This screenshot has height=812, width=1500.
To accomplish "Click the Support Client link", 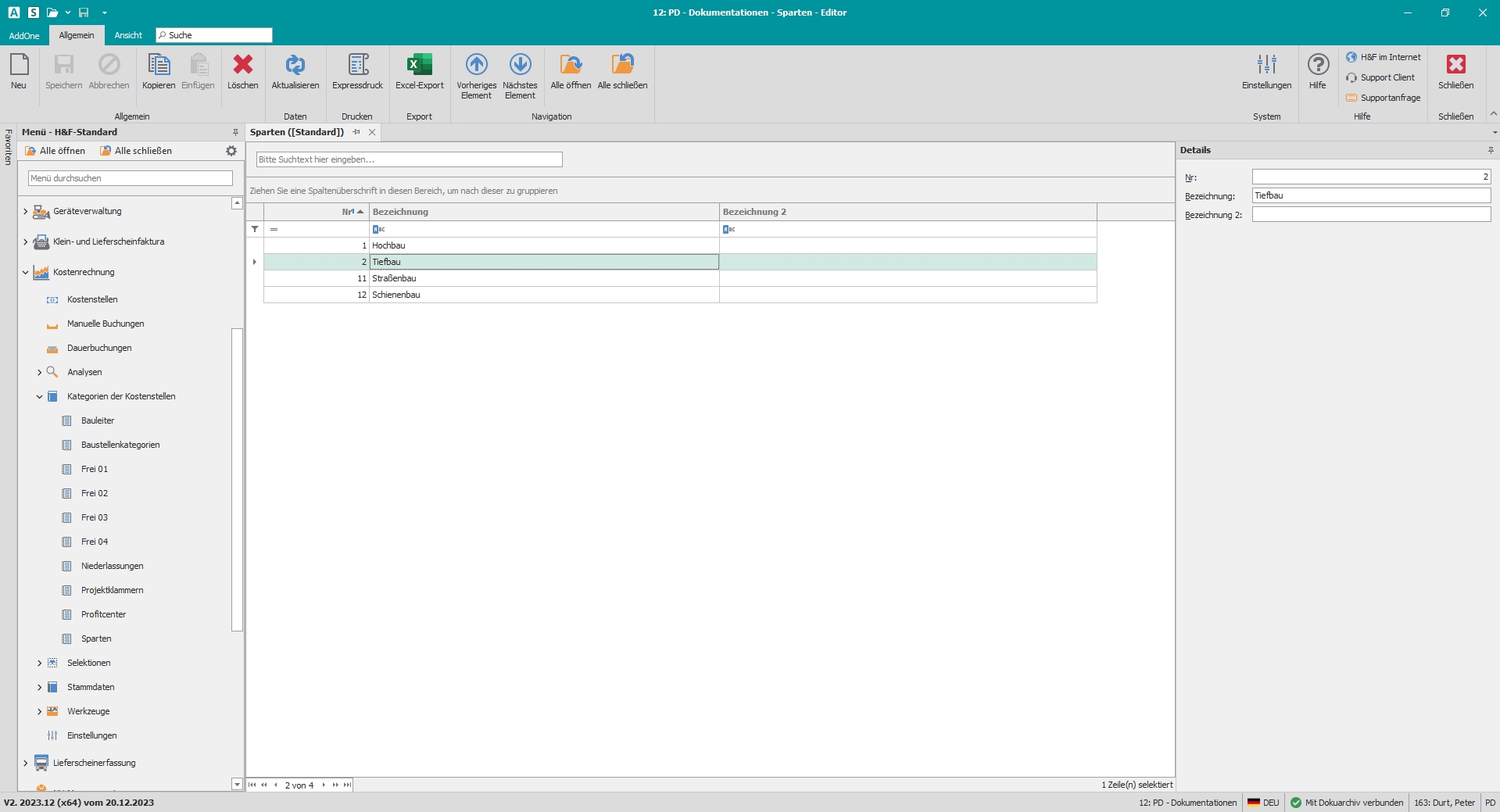I will pyautogui.click(x=1387, y=77).
